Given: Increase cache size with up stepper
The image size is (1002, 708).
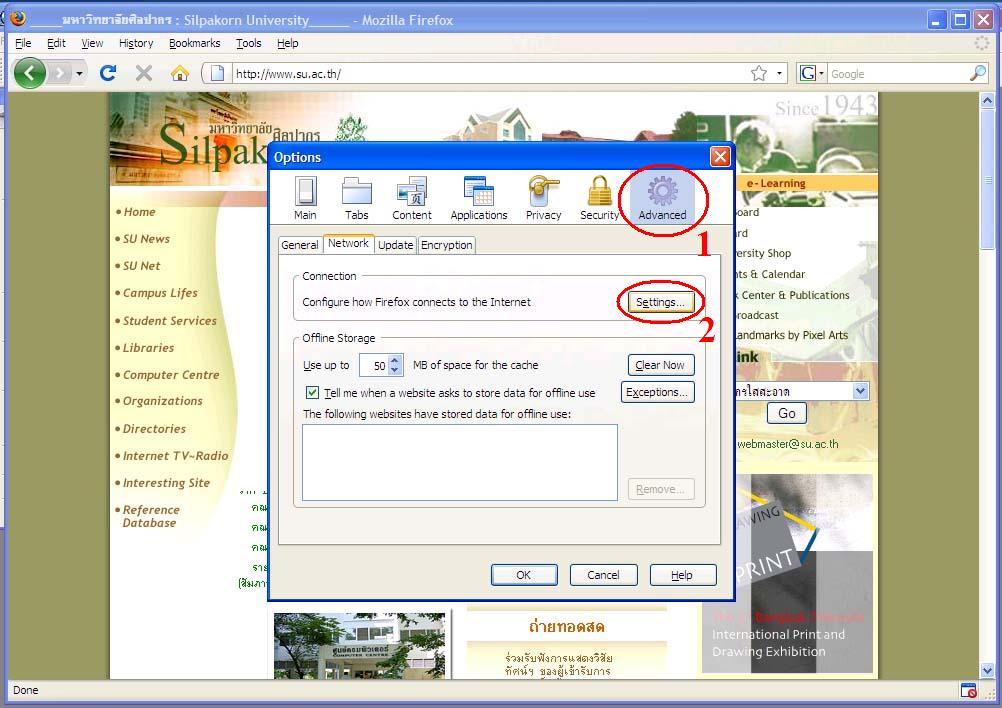Looking at the screenshot, I should (x=395, y=360).
